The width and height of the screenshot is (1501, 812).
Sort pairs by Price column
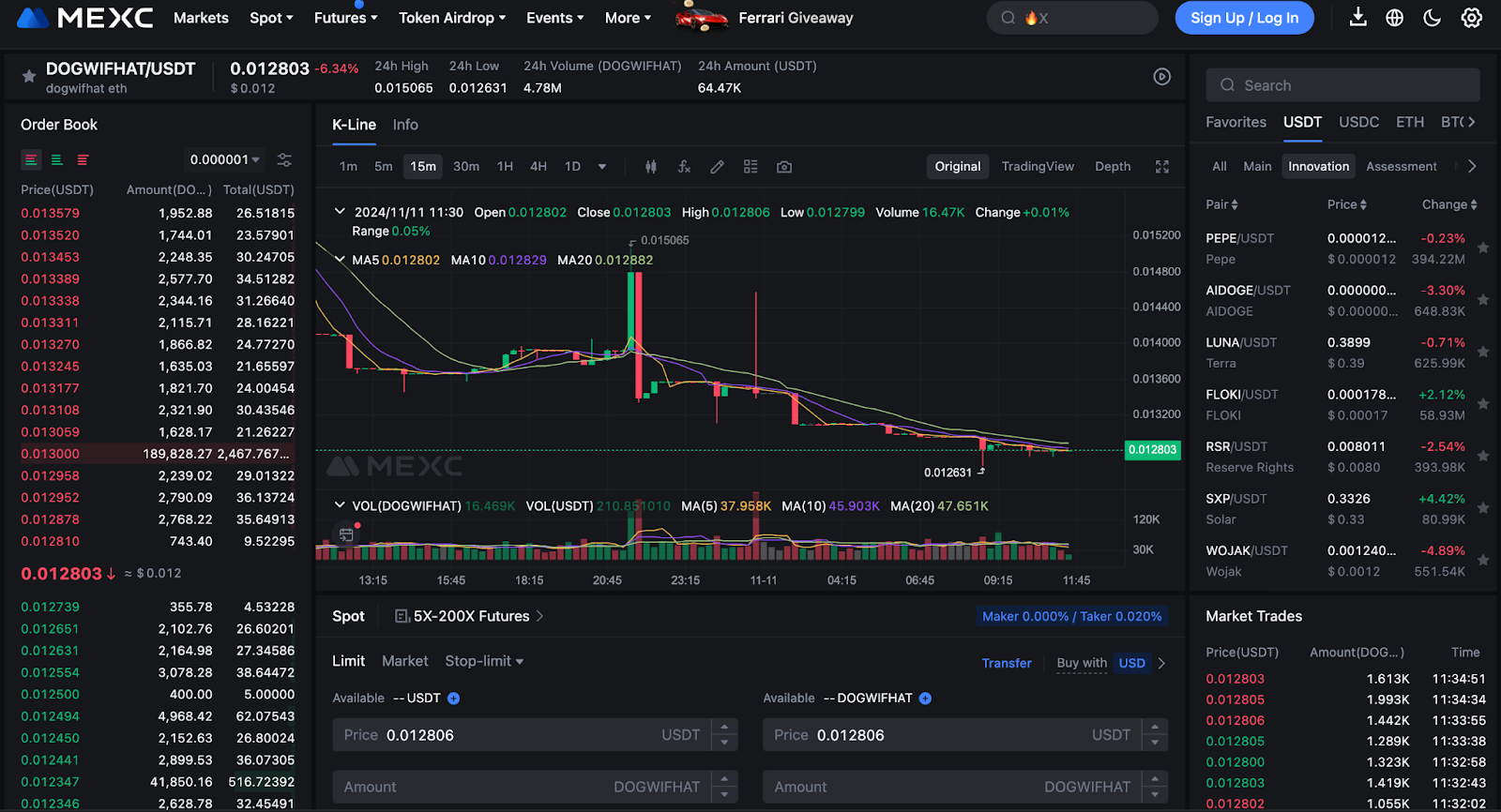coord(1346,204)
